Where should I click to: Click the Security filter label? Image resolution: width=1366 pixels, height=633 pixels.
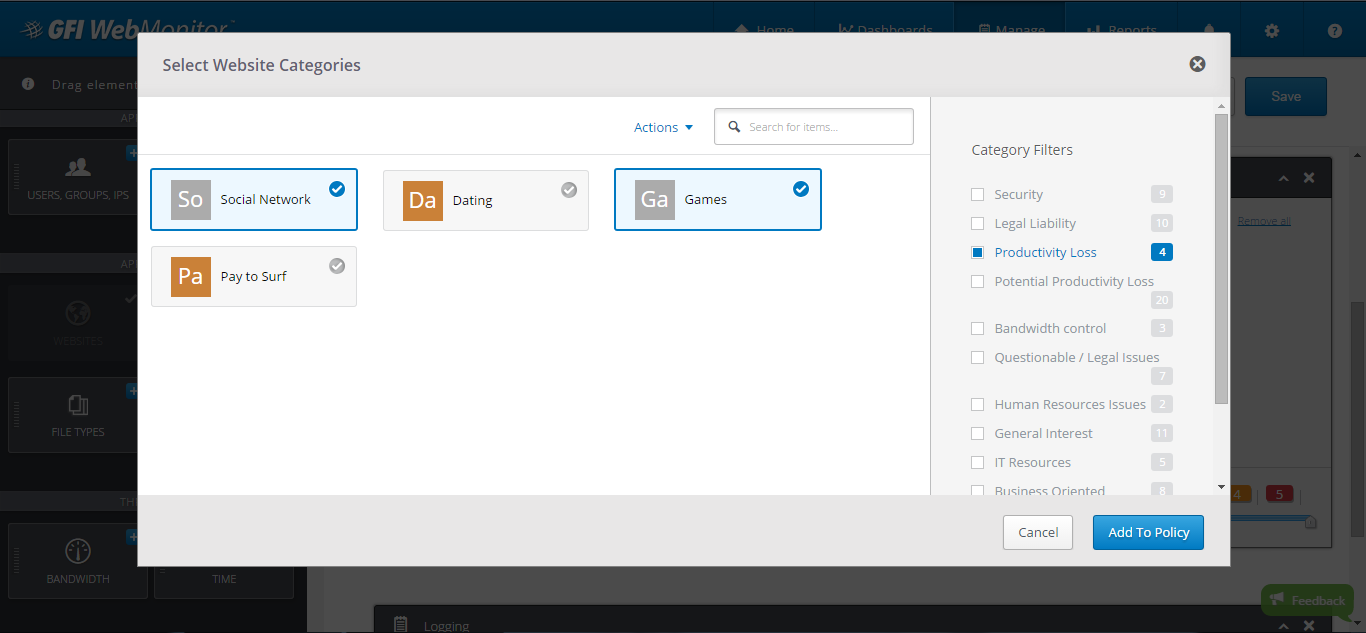(1018, 194)
